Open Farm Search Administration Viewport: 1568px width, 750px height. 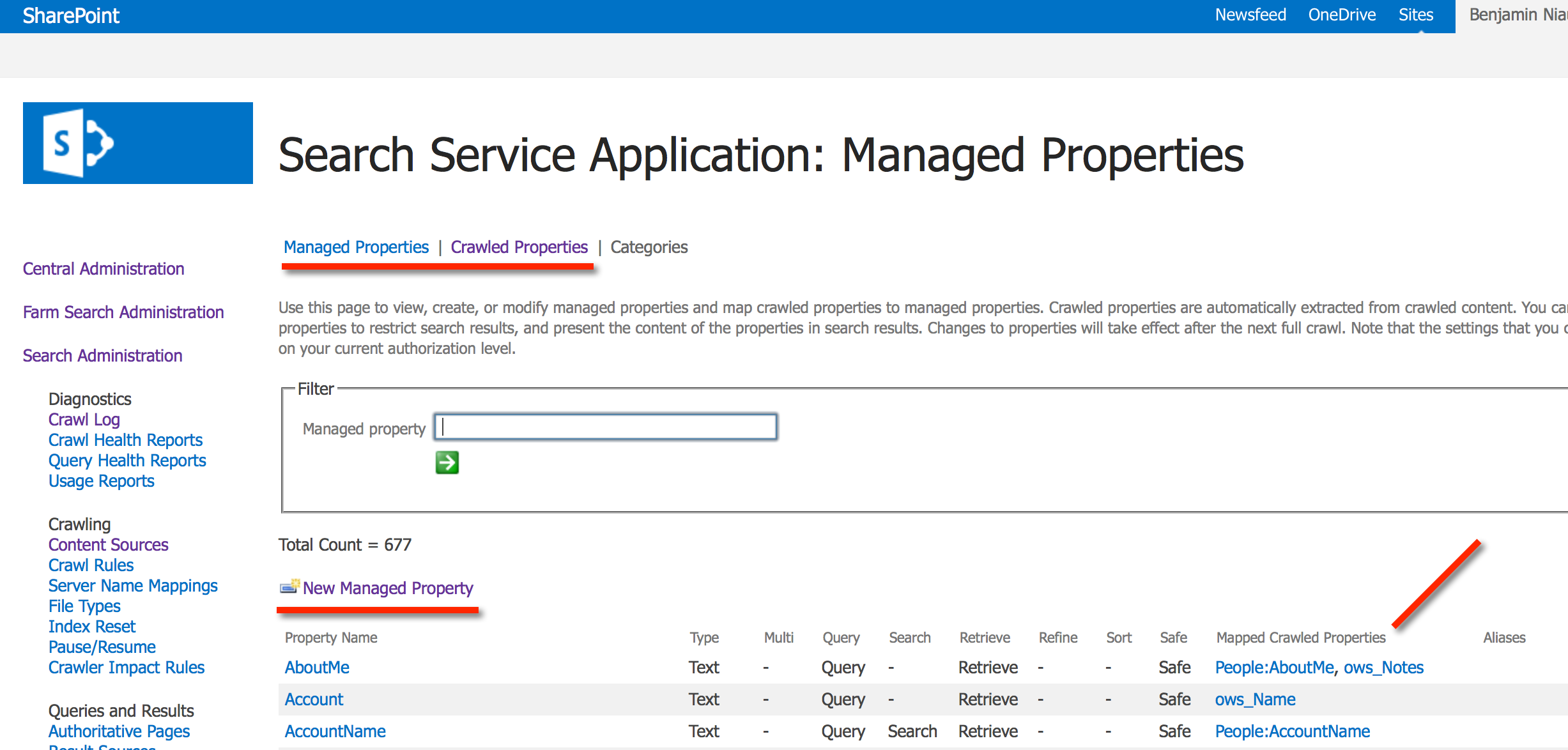[123, 312]
